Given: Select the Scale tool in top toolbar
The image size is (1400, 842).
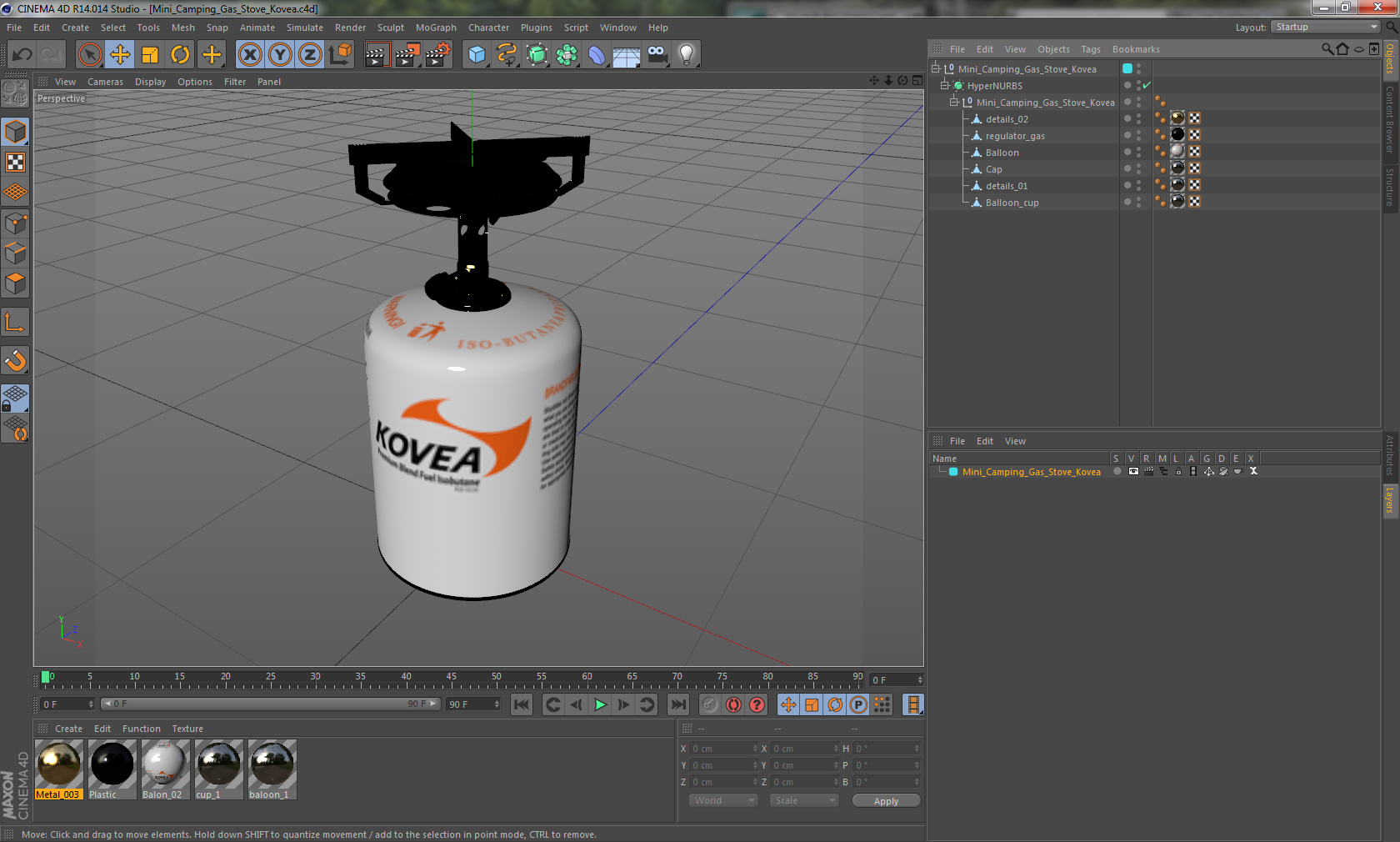Looking at the screenshot, I should click(150, 55).
